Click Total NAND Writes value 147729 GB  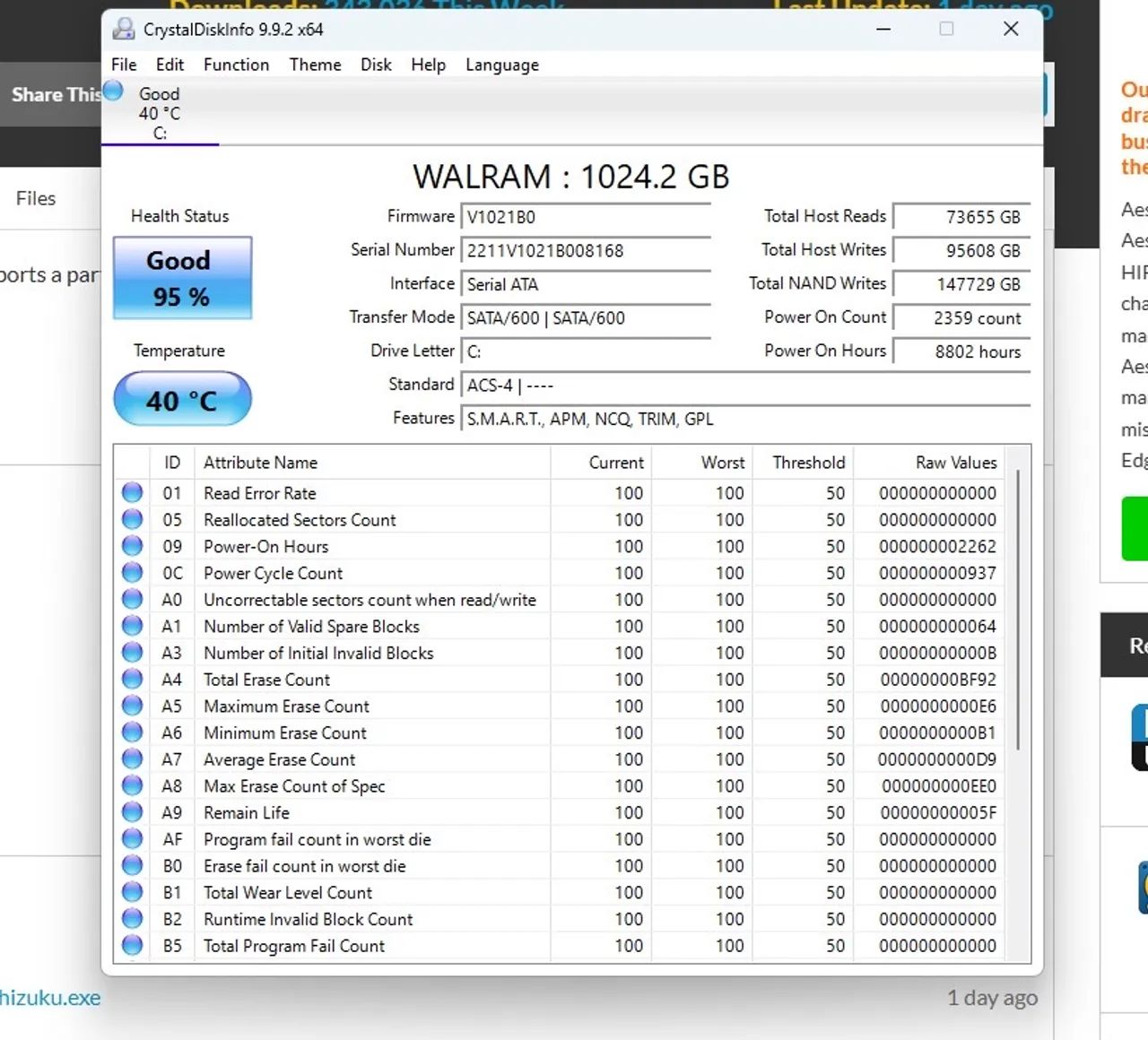coord(961,284)
